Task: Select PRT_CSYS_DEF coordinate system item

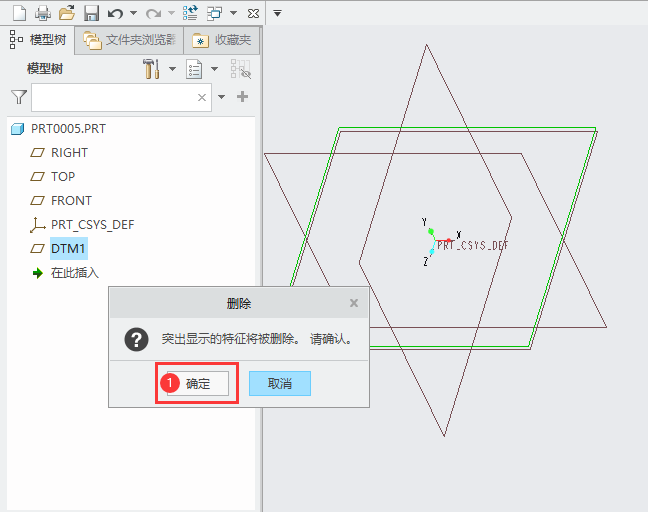Action: 93,225
